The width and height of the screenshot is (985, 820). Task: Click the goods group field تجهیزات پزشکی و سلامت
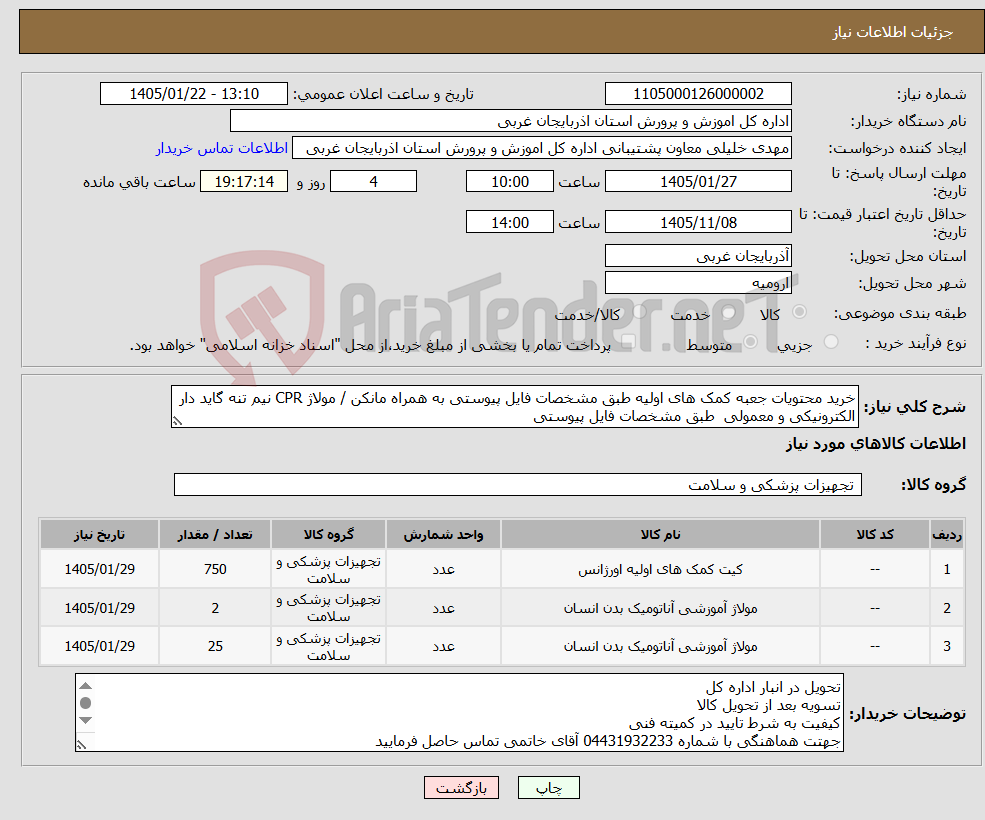[518, 484]
